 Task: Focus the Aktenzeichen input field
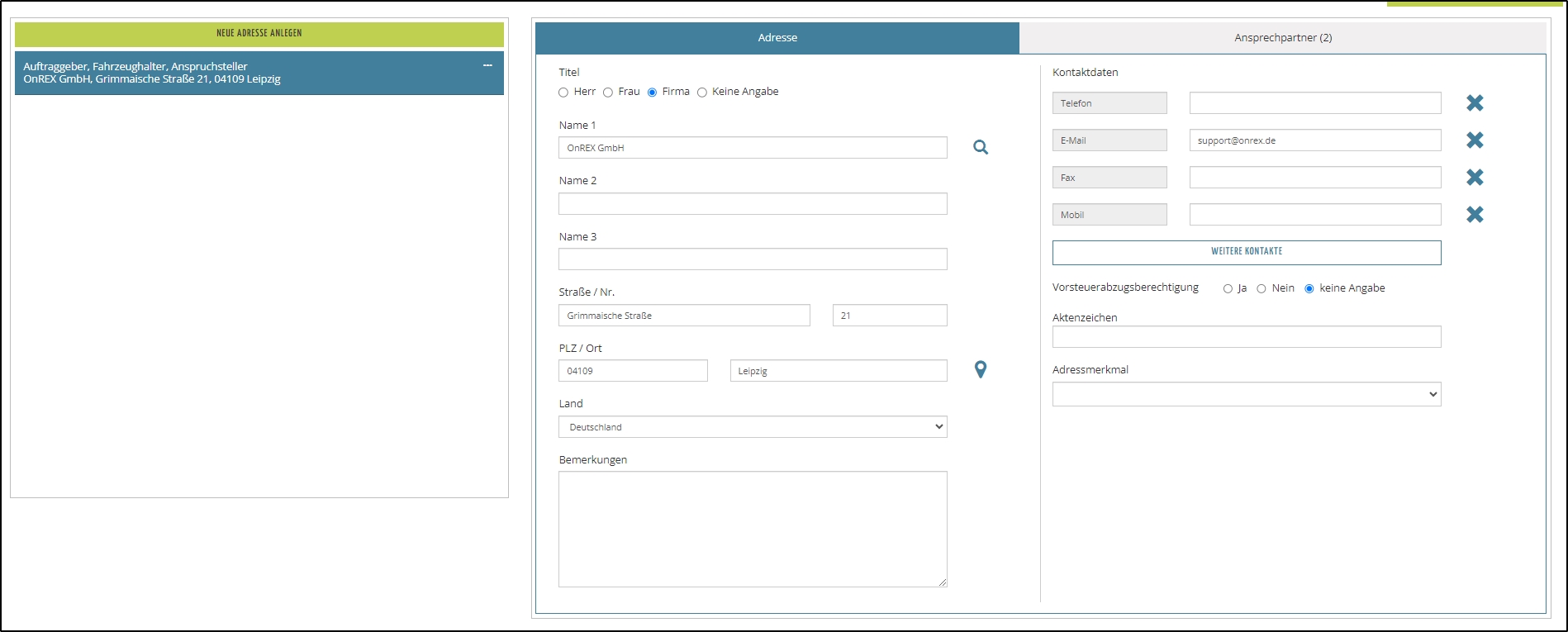pyautogui.click(x=1246, y=337)
